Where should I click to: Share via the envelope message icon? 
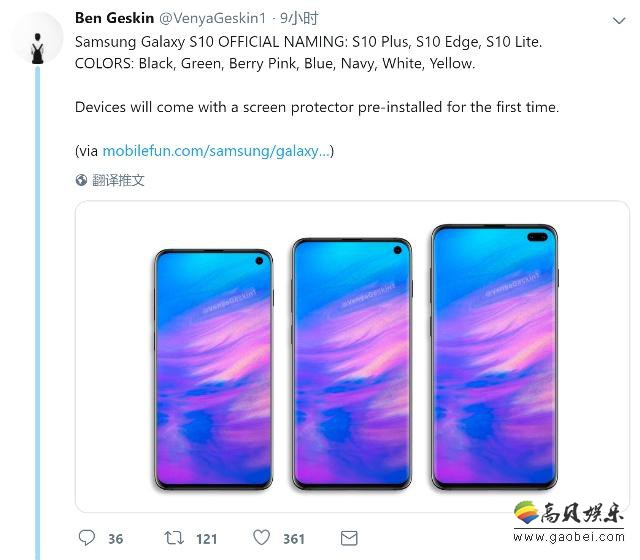pyautogui.click(x=349, y=538)
